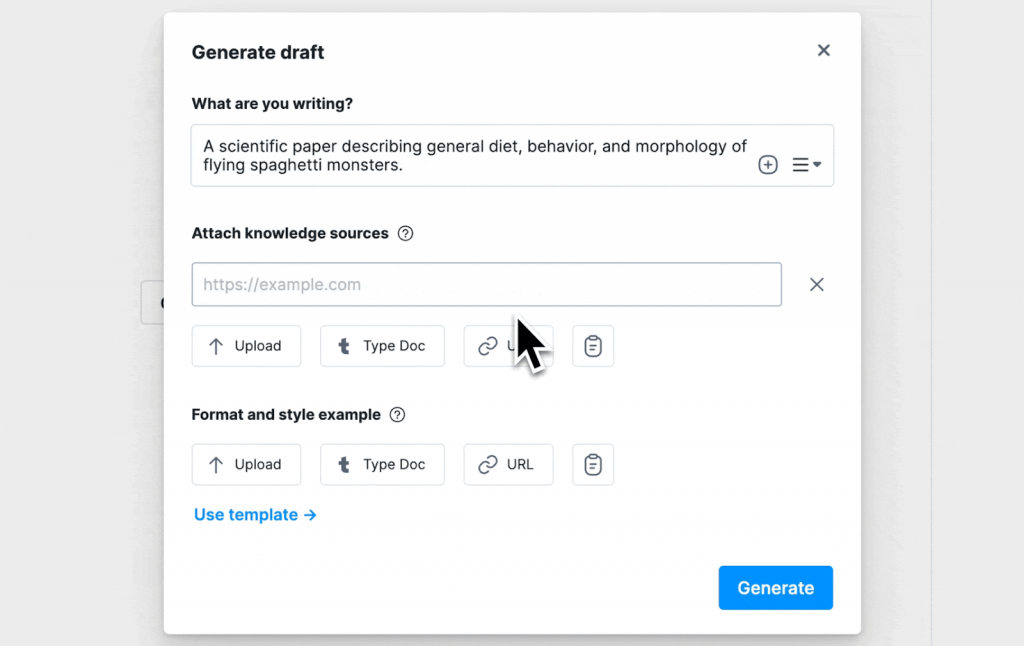Viewport: 1024px width, 646px height.
Task: Click the Upload button for knowledge sources
Action: [x=246, y=345]
